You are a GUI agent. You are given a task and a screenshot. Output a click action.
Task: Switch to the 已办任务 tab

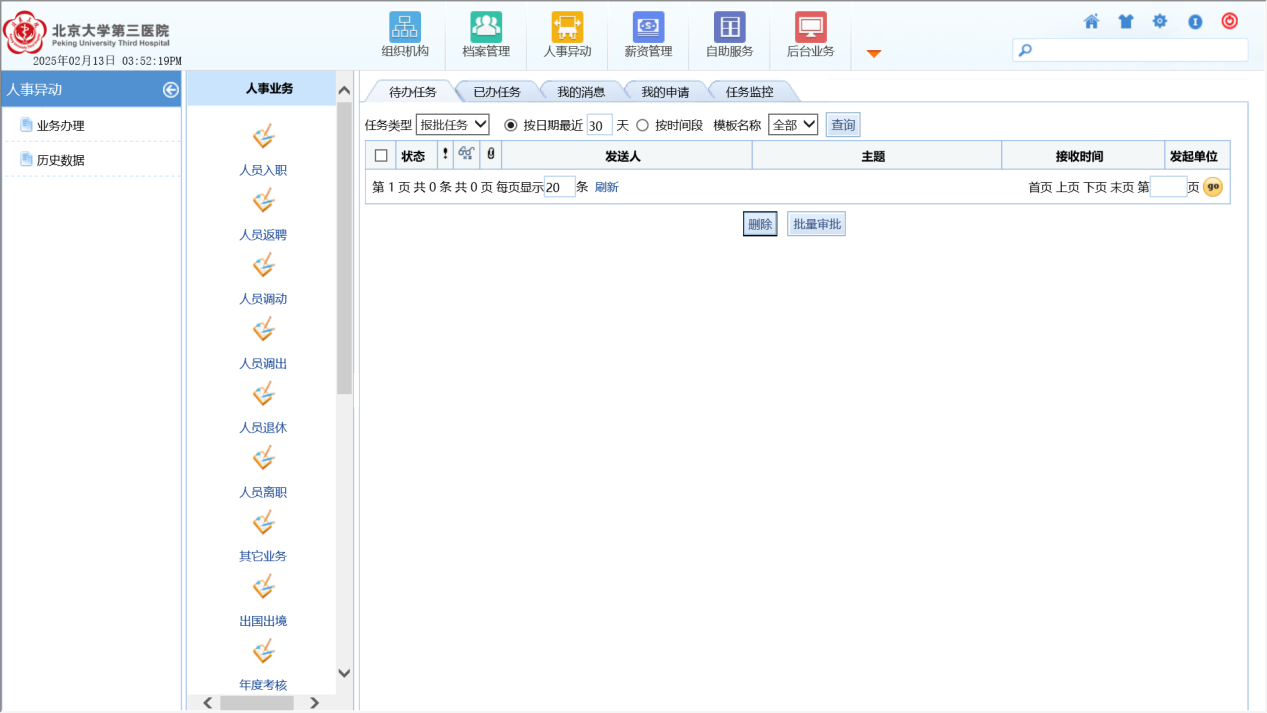[x=496, y=92]
